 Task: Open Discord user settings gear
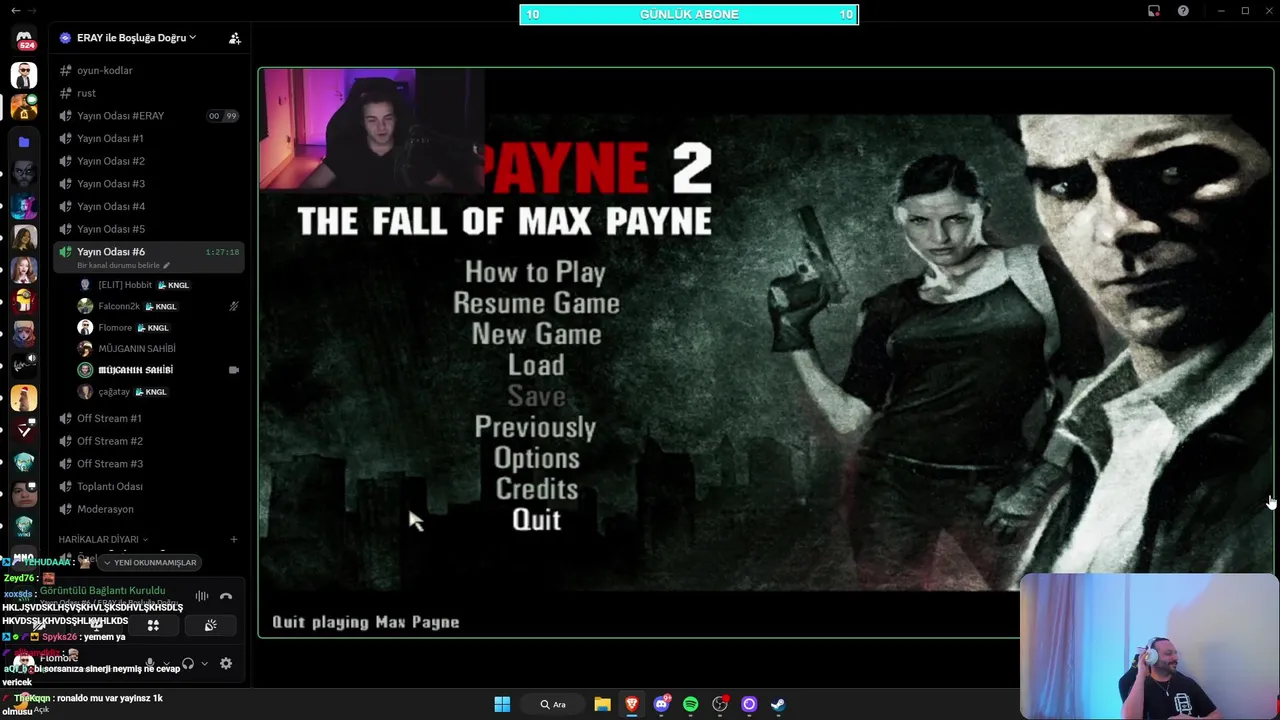pos(226,663)
